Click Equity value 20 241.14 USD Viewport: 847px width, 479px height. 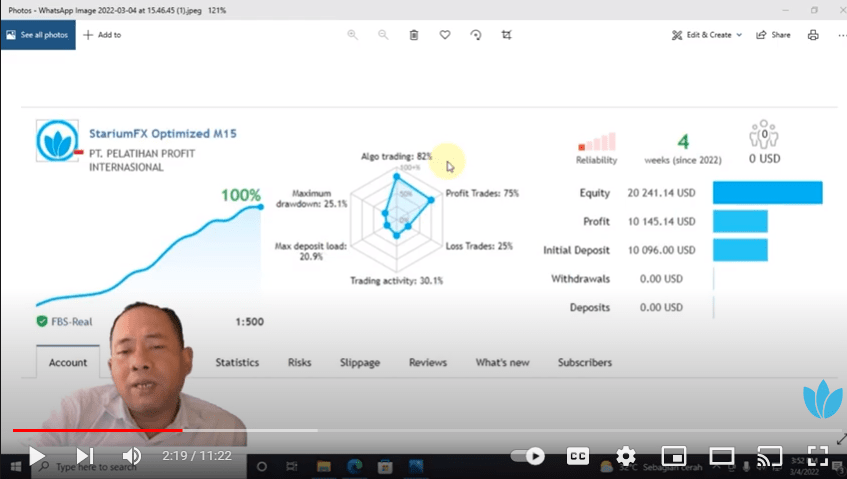pos(661,193)
